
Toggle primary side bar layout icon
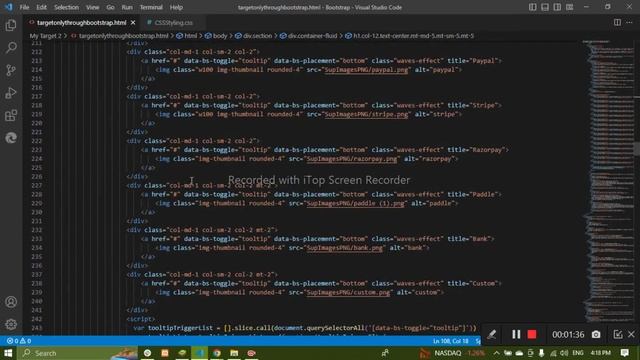coord(533,7)
